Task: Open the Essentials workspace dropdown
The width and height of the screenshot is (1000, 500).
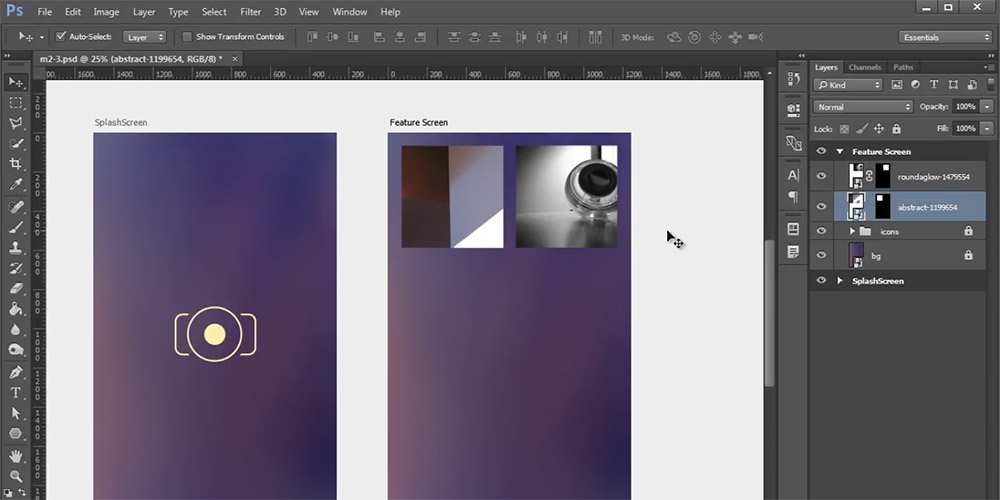Action: click(944, 37)
